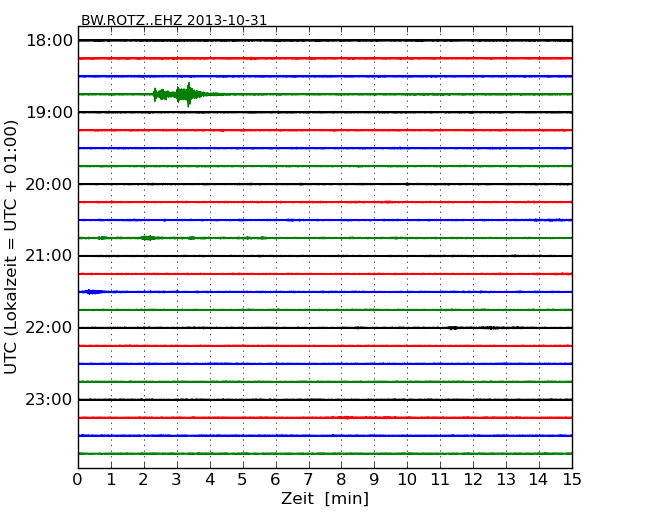The image size is (650, 520).
Task: Click the x-axis tick label 13
Action: tap(506, 479)
